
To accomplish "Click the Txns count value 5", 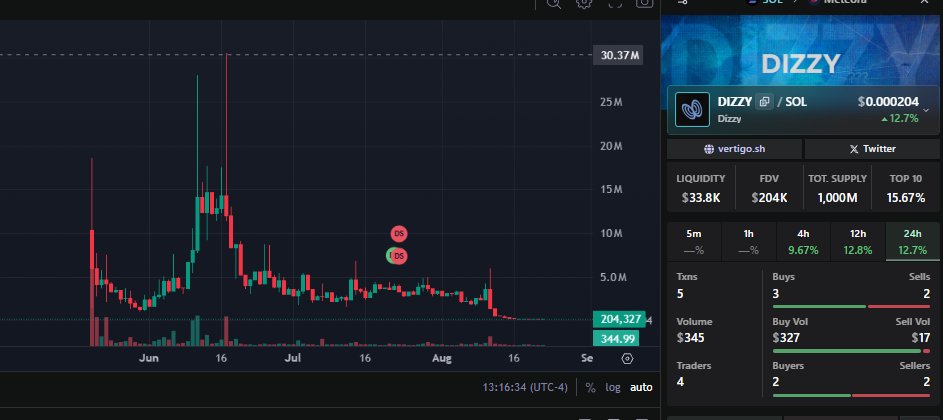I will [x=680, y=294].
